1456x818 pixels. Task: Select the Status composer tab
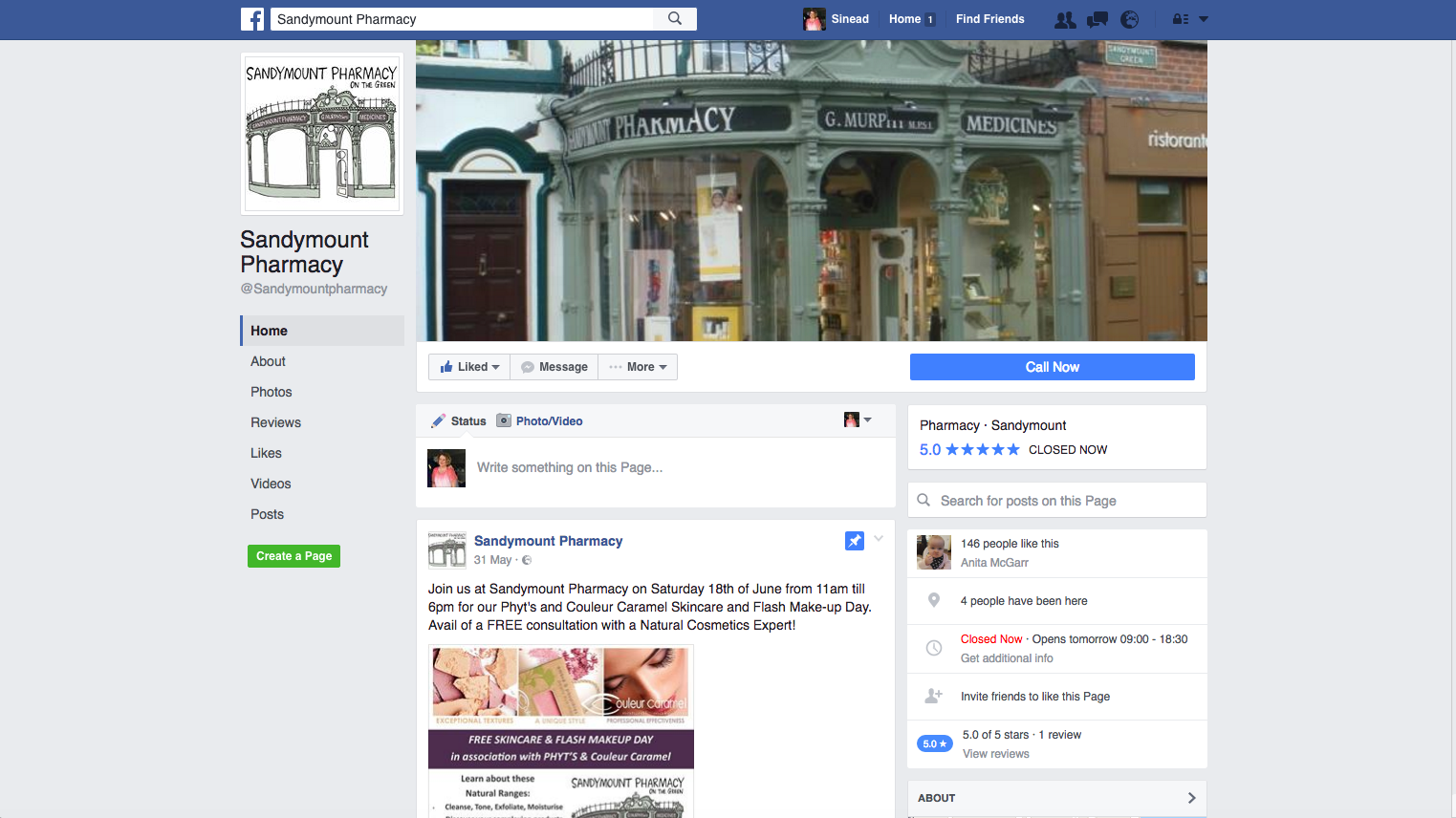pos(459,421)
